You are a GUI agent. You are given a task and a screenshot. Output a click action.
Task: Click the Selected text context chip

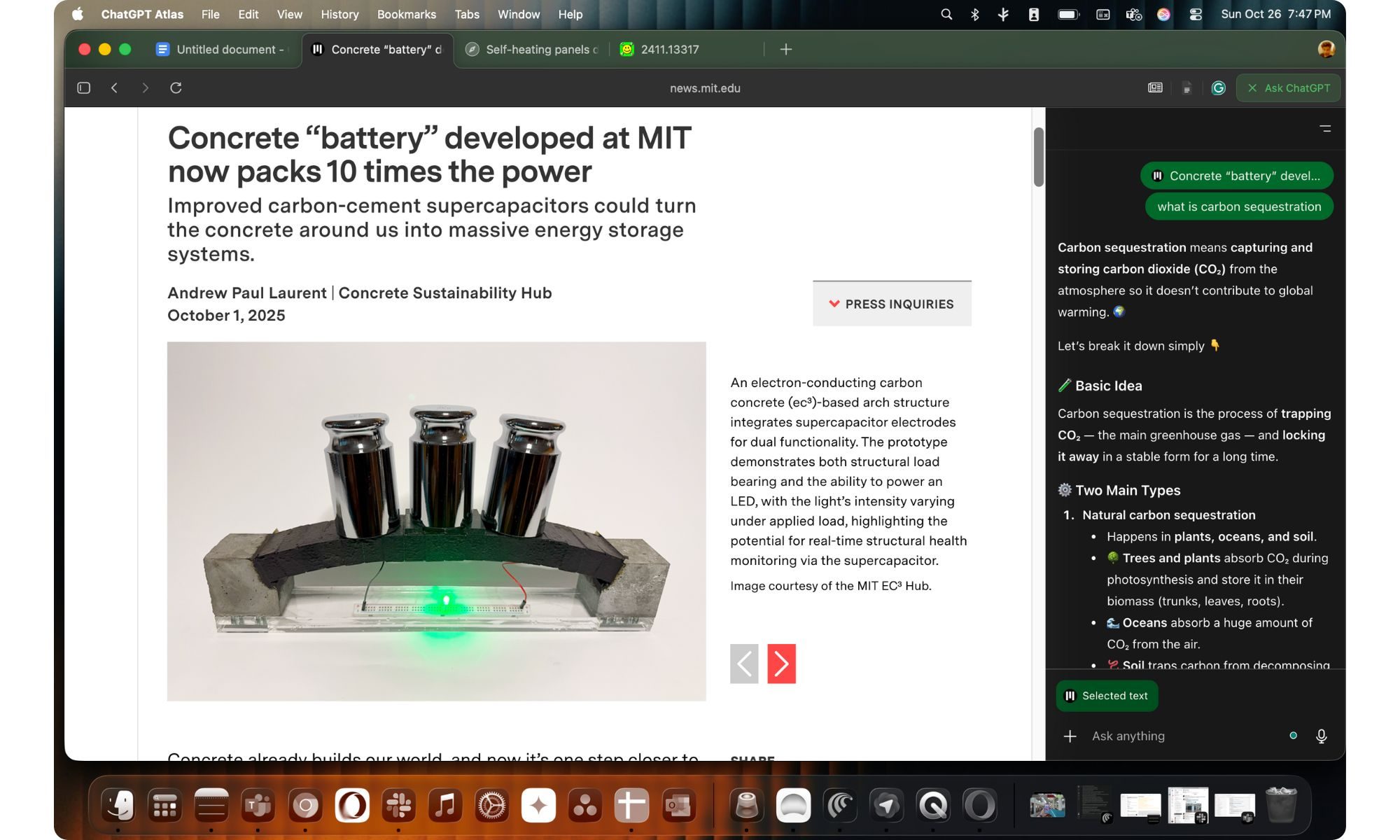point(1107,696)
